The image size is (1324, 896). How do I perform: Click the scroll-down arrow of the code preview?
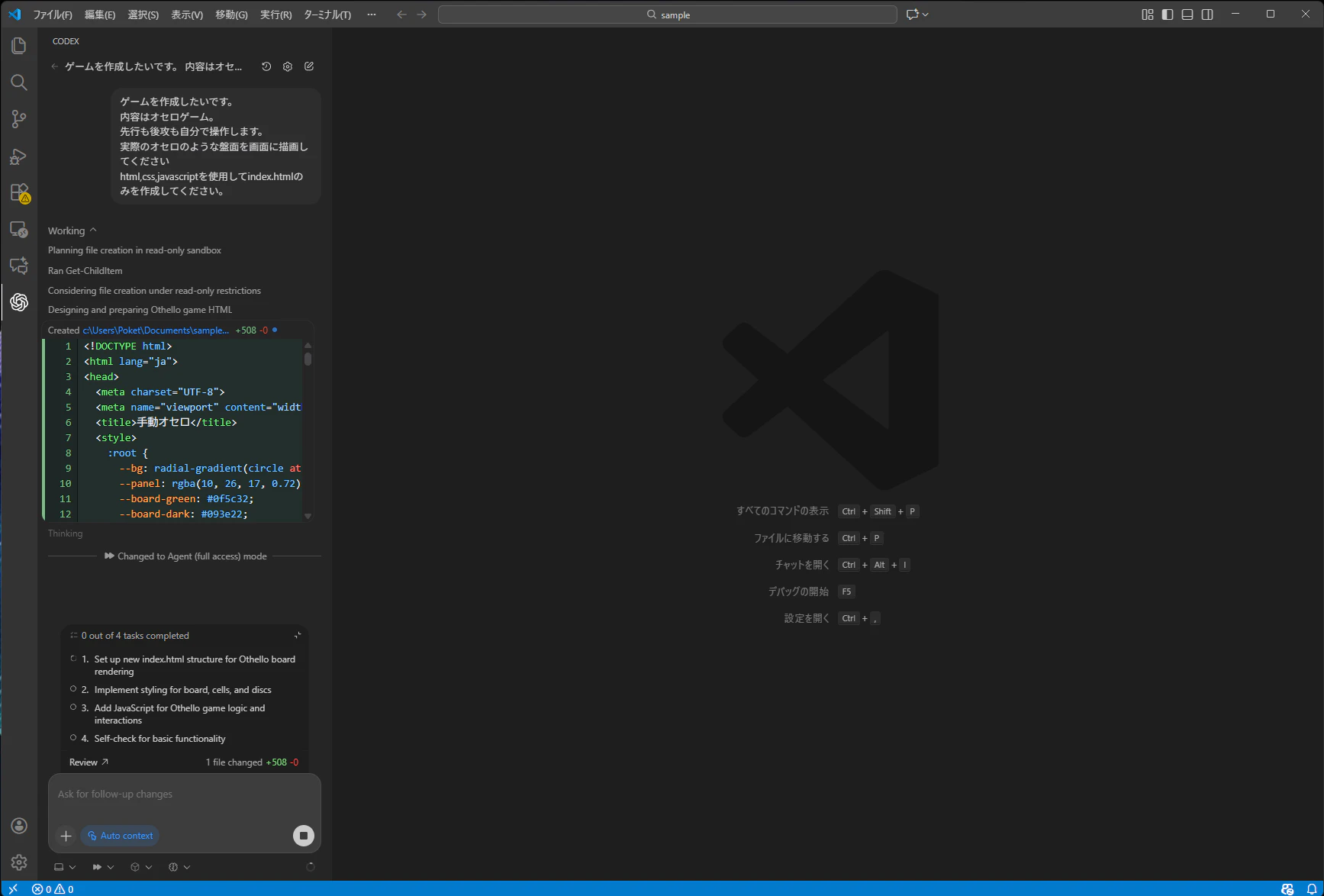[x=308, y=516]
